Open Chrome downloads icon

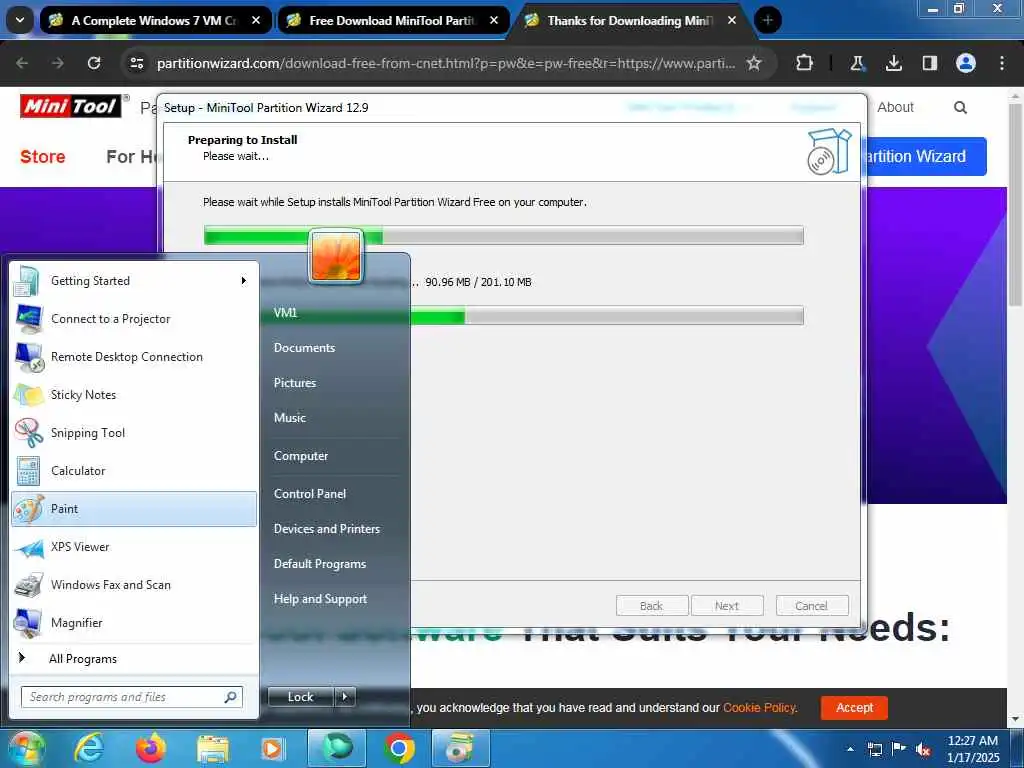point(894,63)
